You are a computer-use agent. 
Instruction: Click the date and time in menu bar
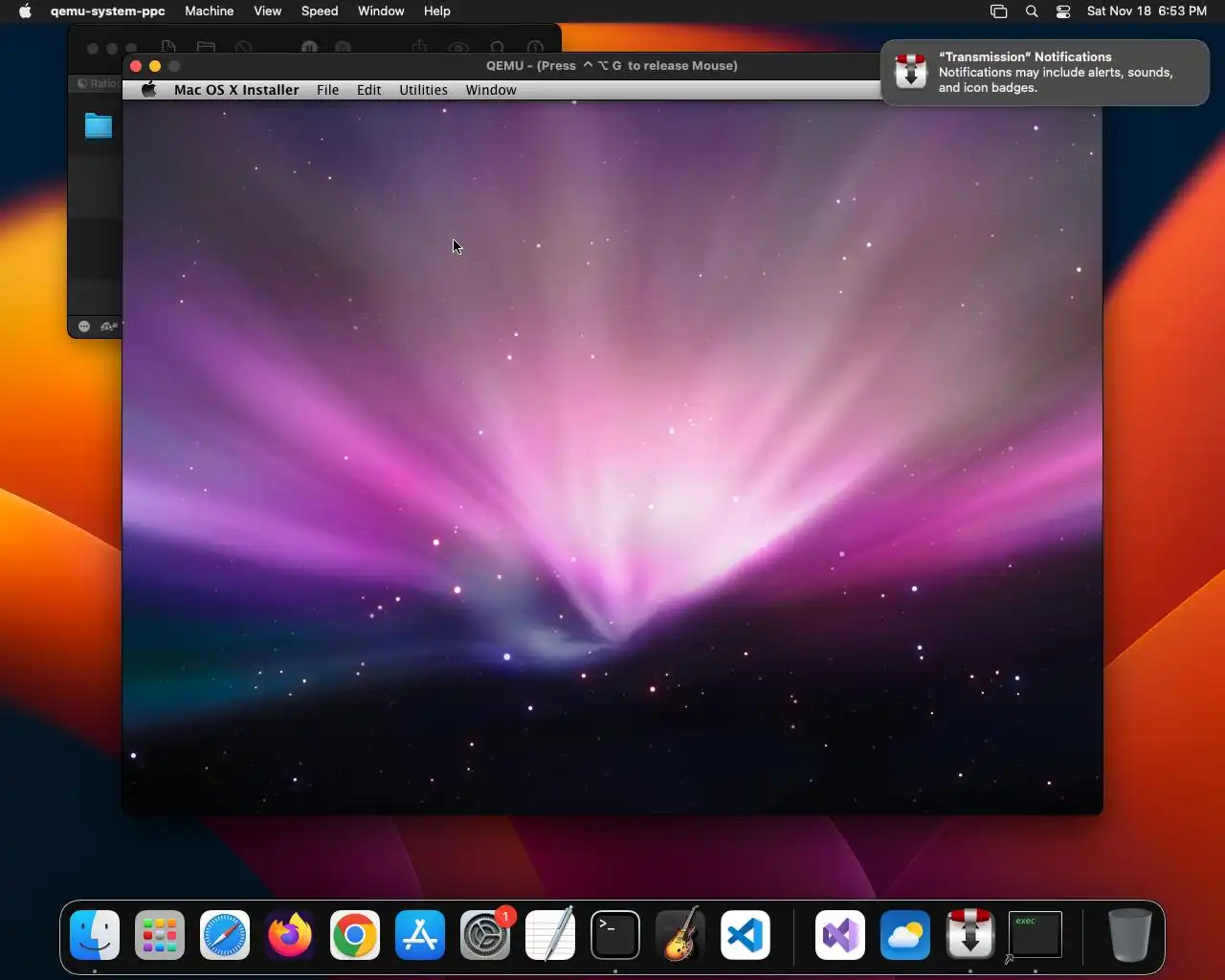point(1147,11)
